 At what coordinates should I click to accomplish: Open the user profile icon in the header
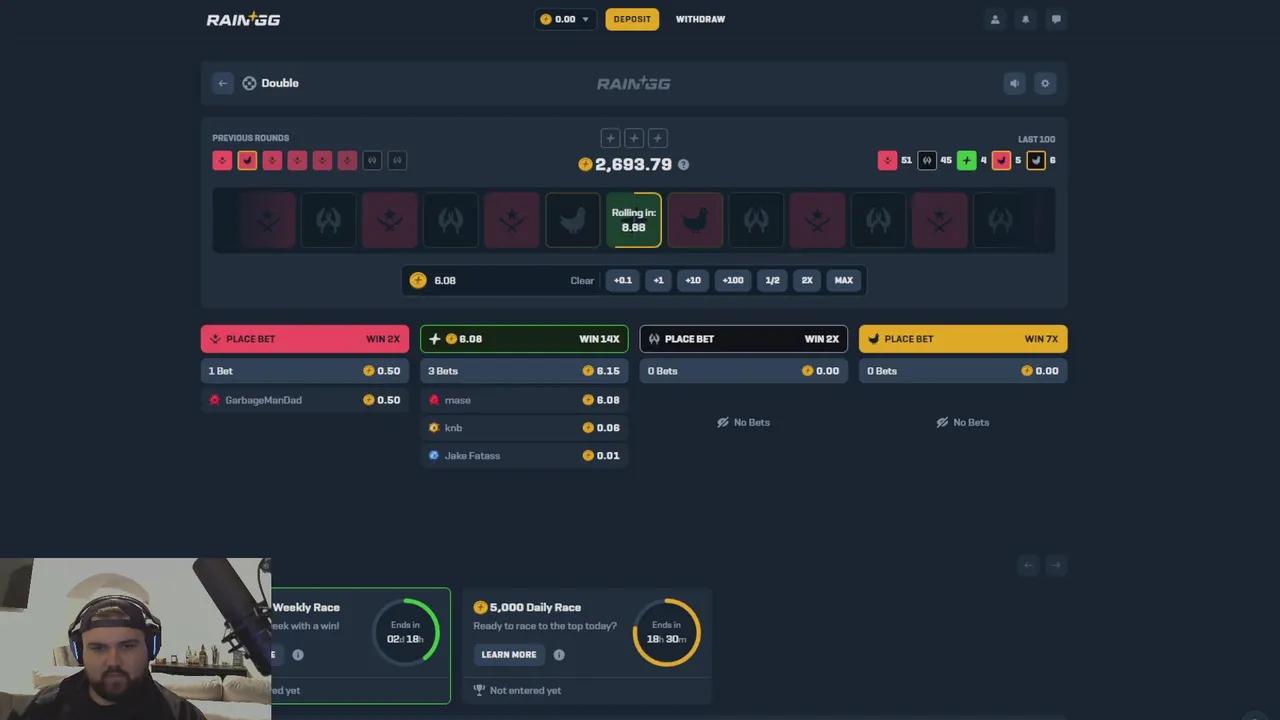click(x=995, y=19)
